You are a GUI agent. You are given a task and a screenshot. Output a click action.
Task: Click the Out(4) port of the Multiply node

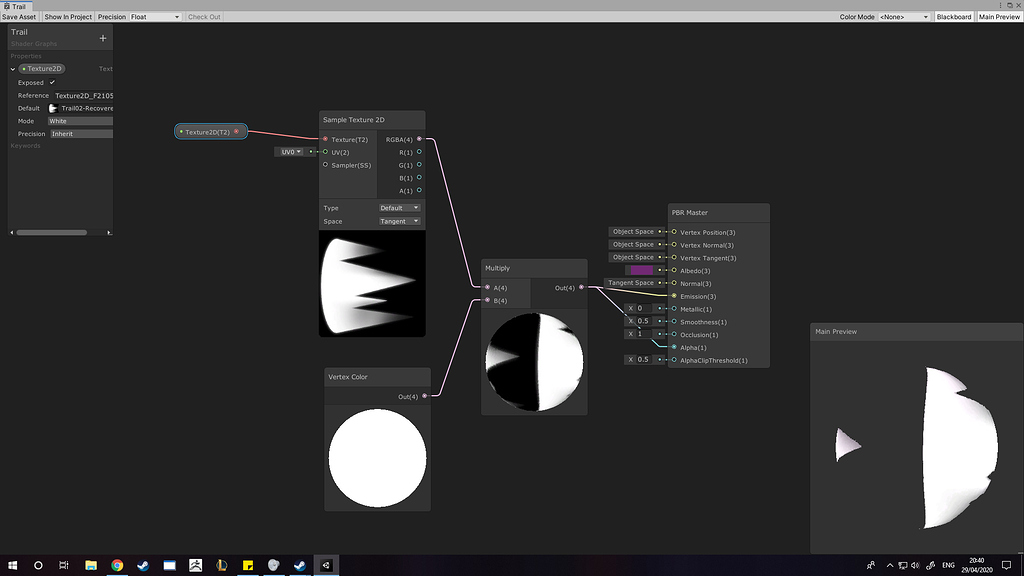[x=581, y=287]
